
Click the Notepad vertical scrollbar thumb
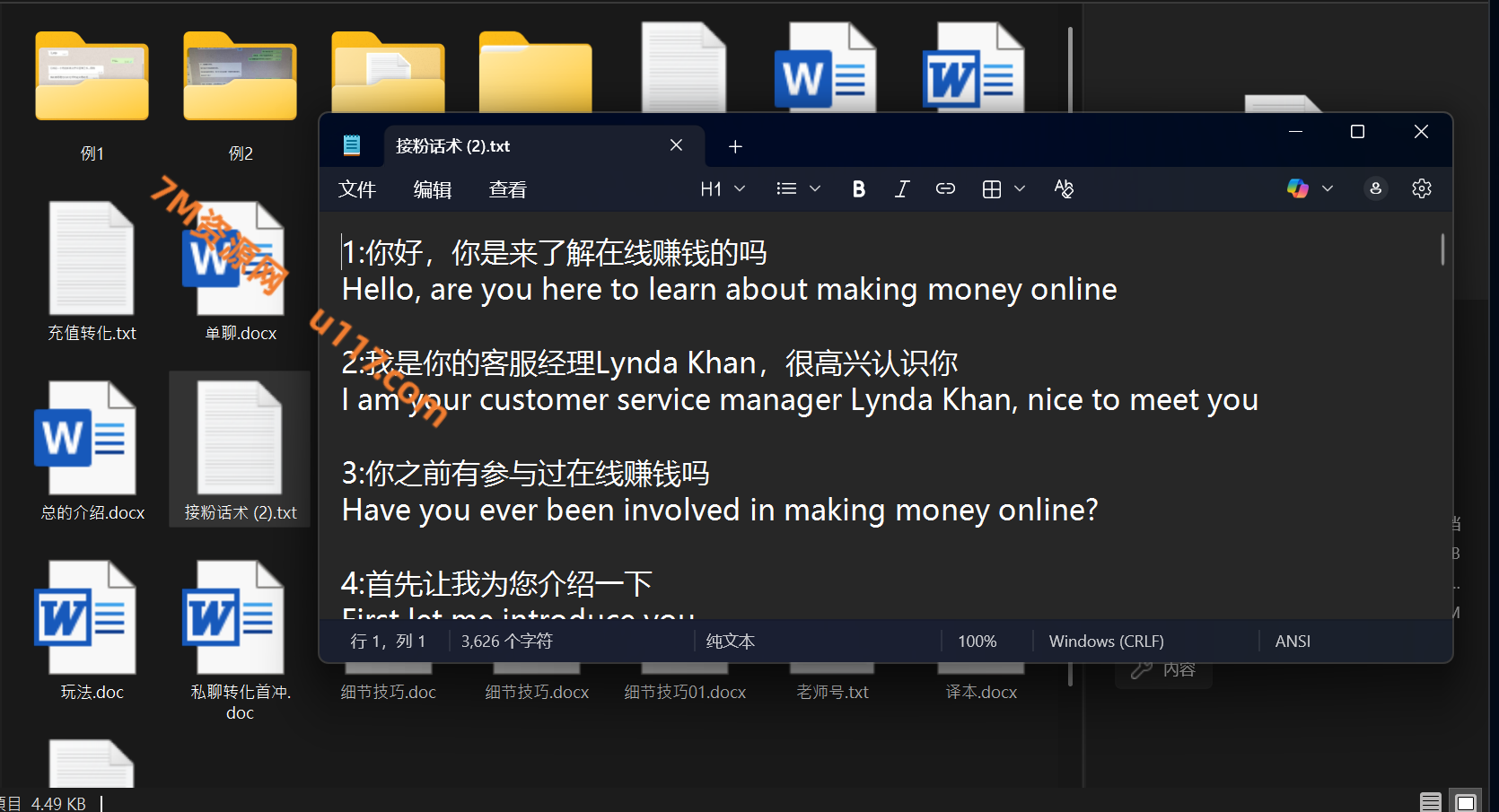pos(1442,249)
